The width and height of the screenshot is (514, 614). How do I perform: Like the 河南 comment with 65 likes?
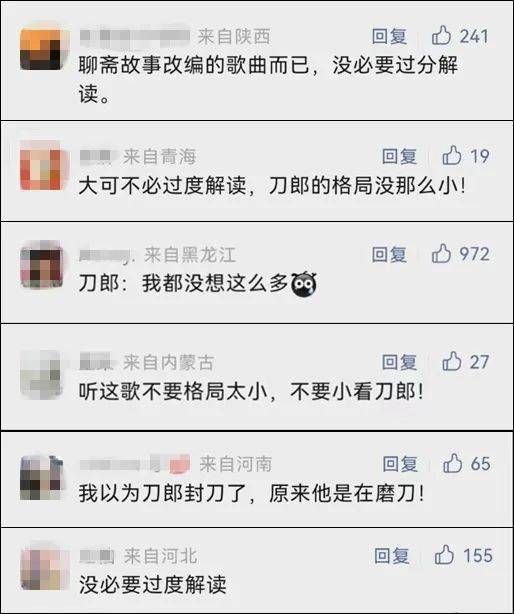click(453, 463)
